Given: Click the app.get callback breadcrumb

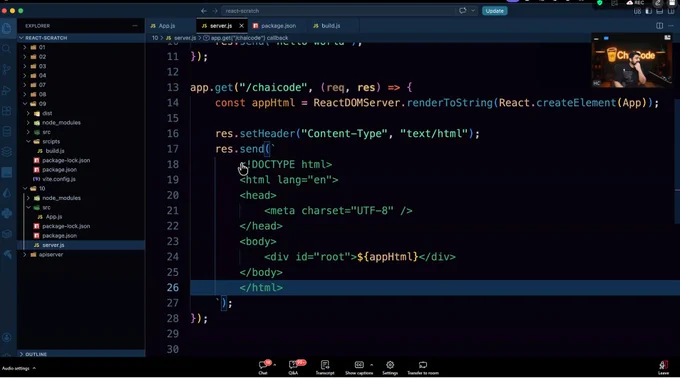Looking at the screenshot, I should (246, 38).
